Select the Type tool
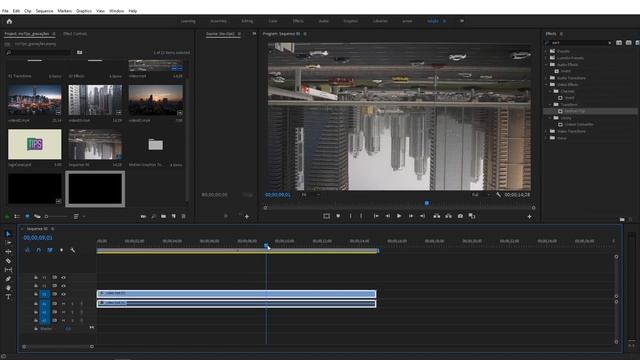 pos(8,297)
